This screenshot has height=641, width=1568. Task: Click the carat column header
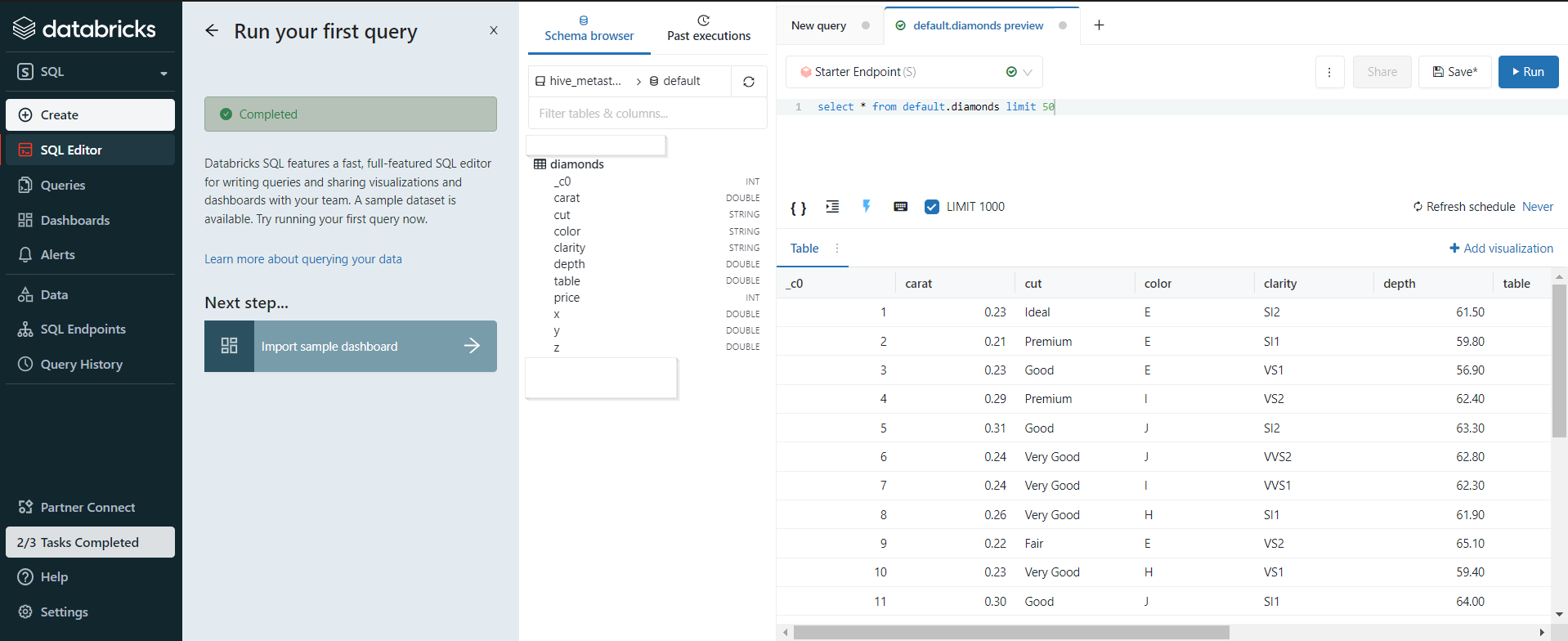pos(955,284)
